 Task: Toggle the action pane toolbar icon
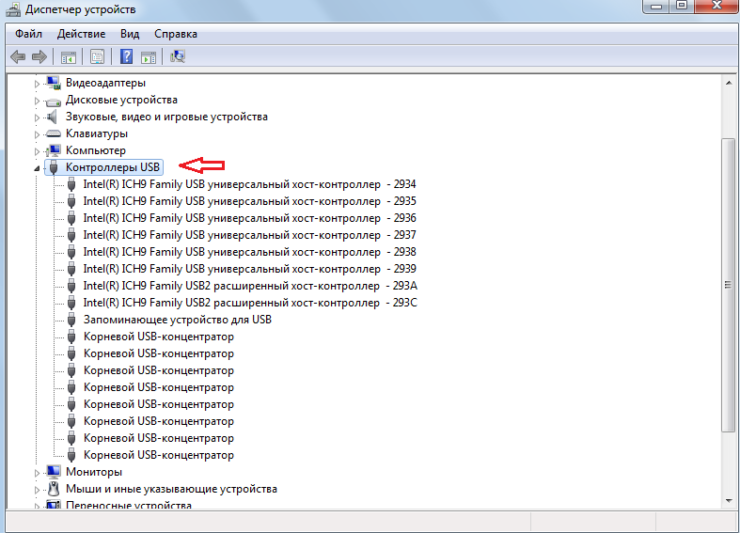(x=148, y=58)
